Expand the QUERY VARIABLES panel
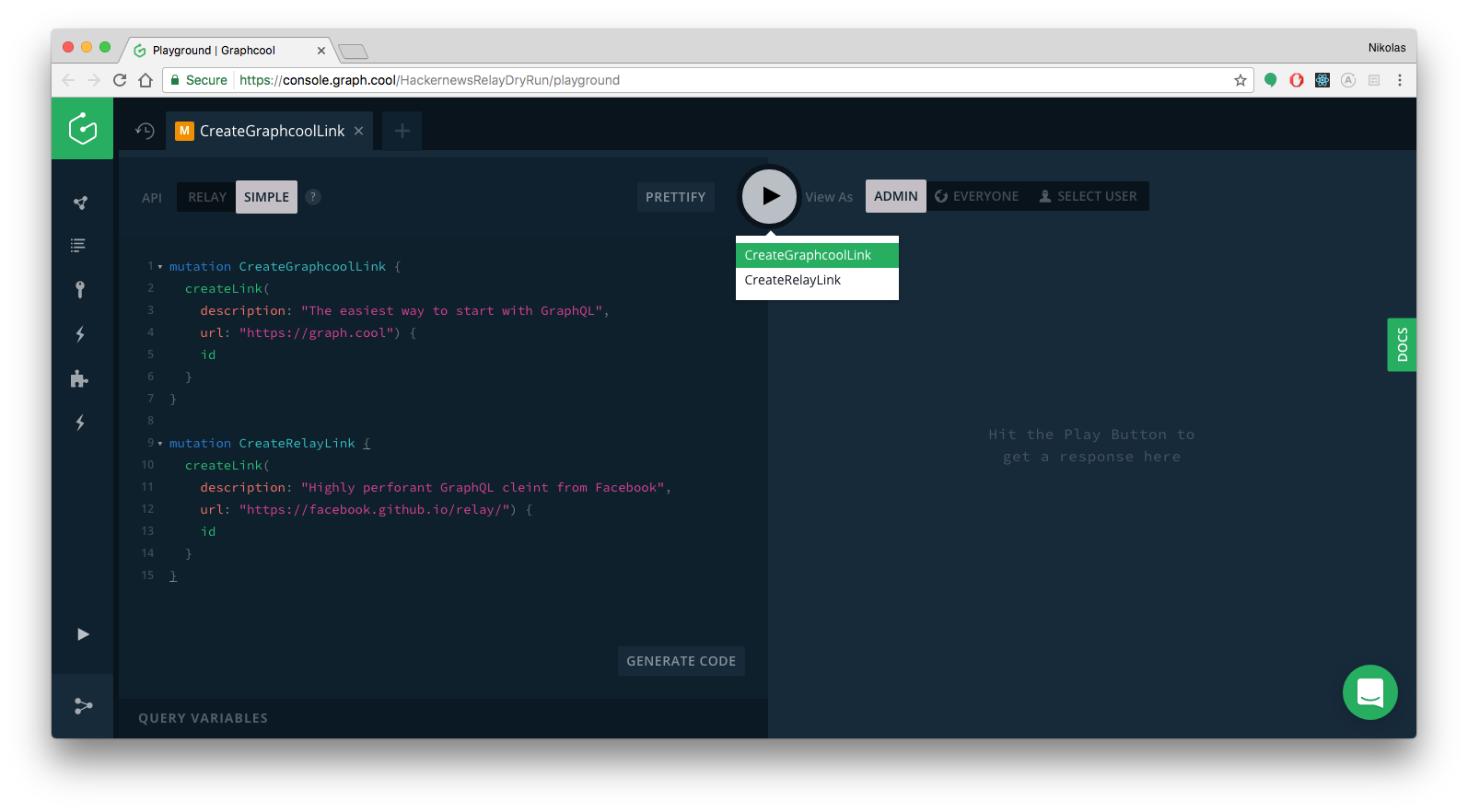Image resolution: width=1468 pixels, height=812 pixels. [x=443, y=718]
